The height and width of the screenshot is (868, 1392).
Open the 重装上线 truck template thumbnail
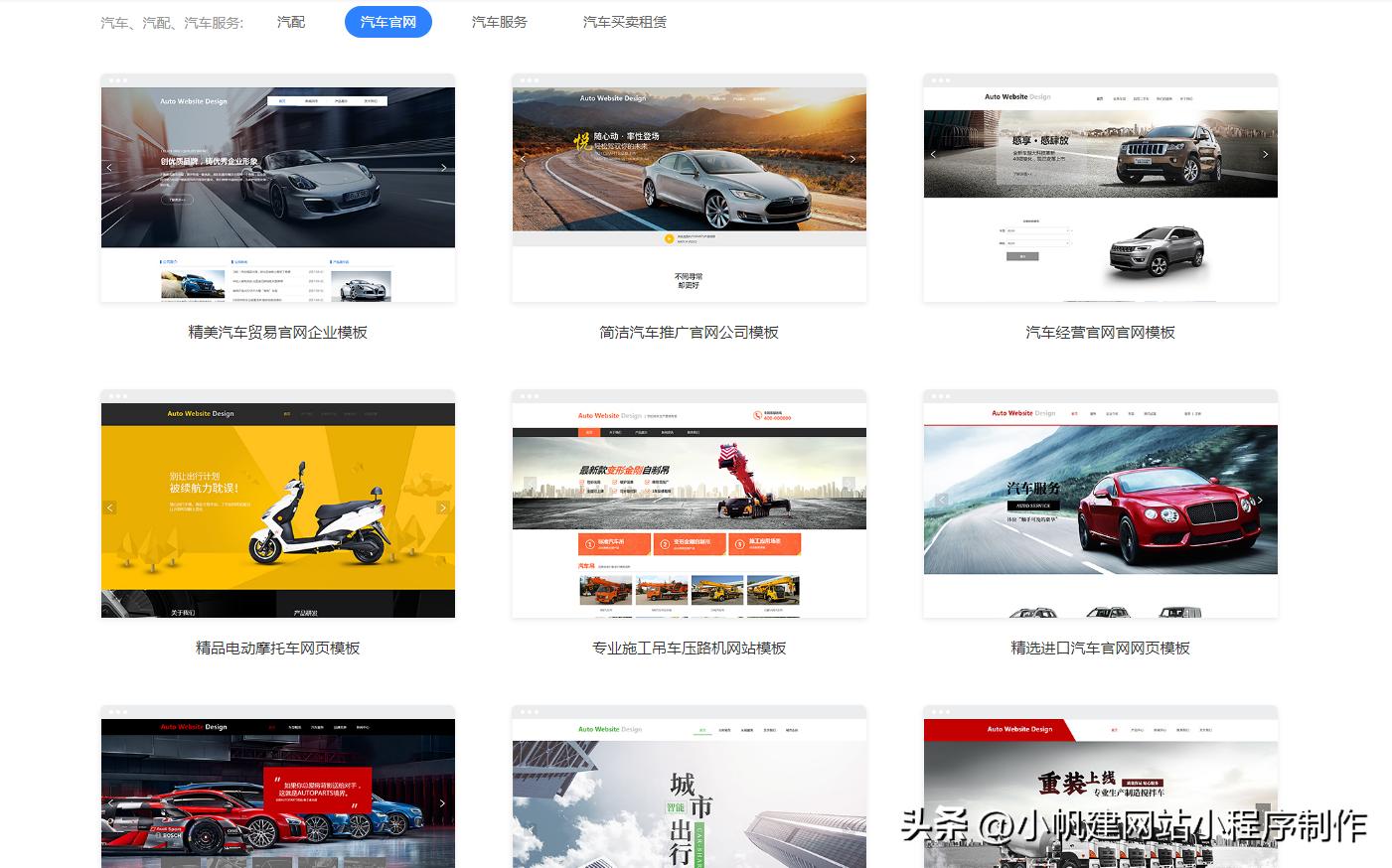point(1101,787)
